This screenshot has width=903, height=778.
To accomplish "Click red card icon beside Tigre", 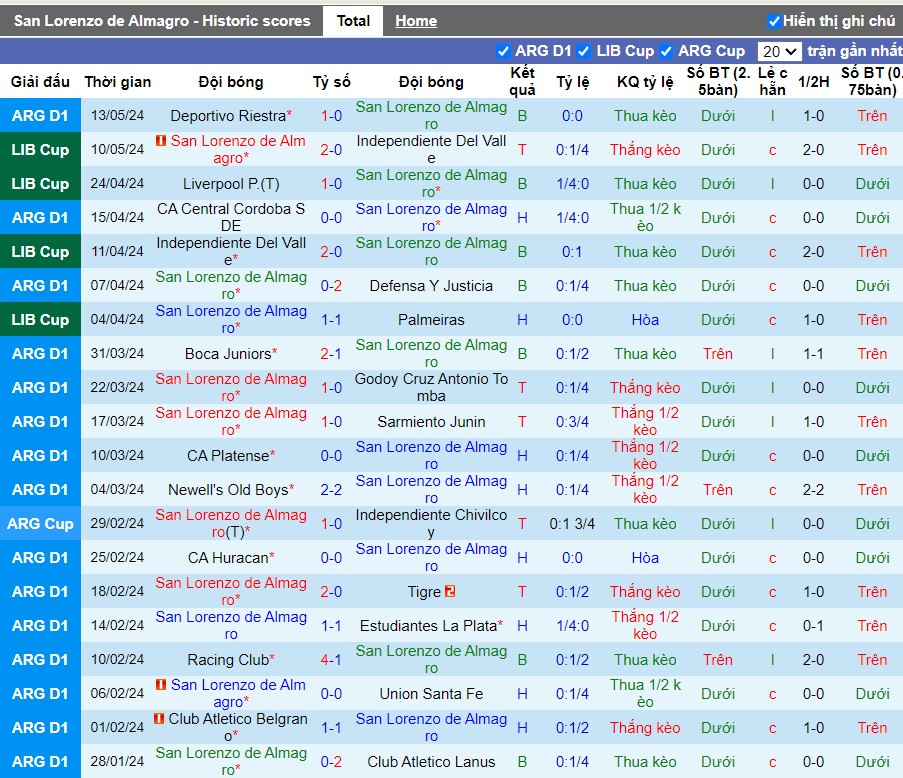I will tap(450, 591).
